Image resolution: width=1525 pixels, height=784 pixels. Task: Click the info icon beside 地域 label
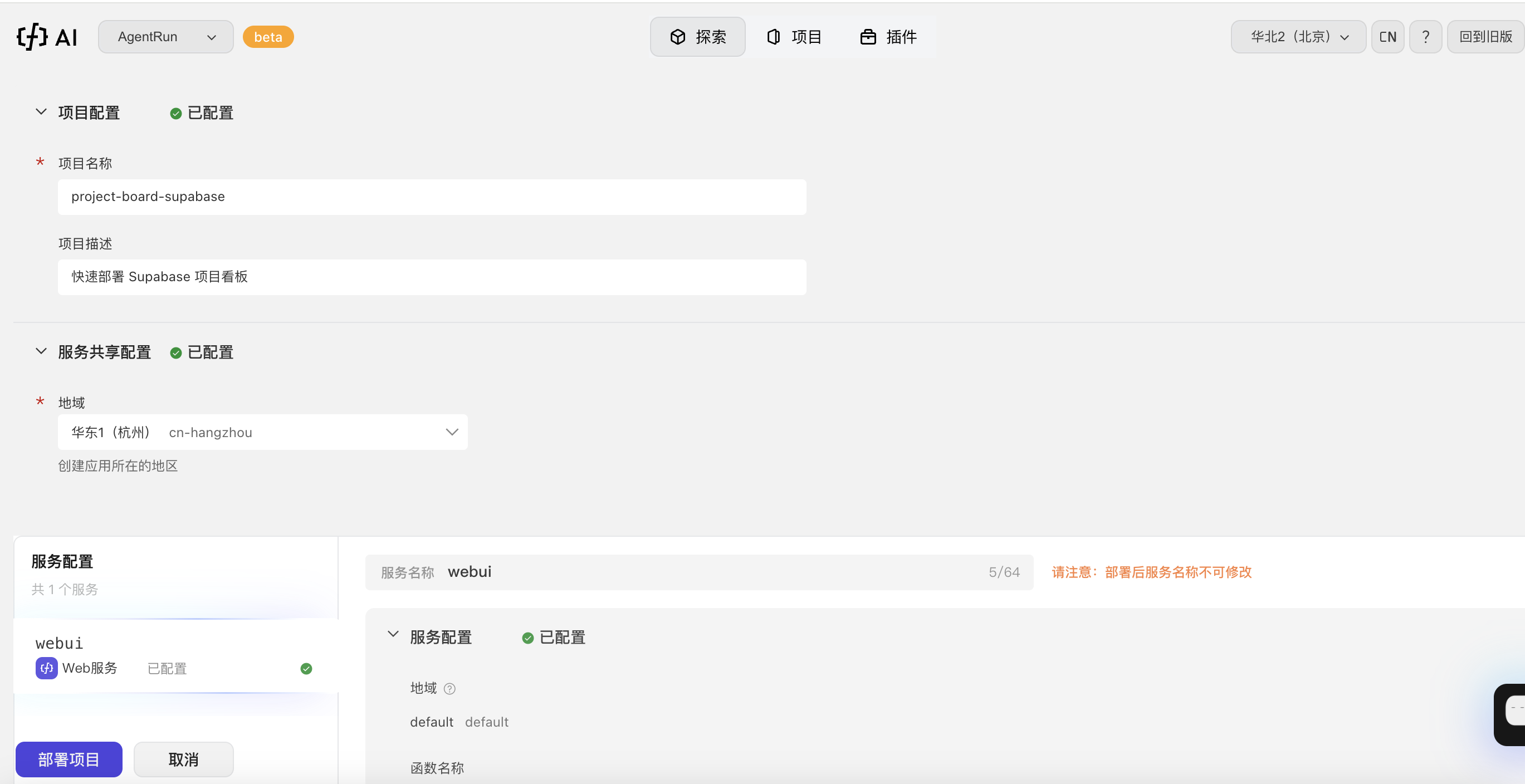pos(449,688)
